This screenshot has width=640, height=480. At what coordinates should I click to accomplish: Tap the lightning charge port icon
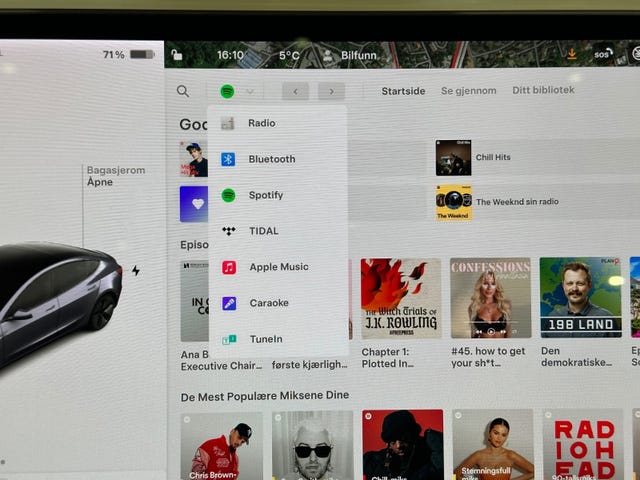136,270
